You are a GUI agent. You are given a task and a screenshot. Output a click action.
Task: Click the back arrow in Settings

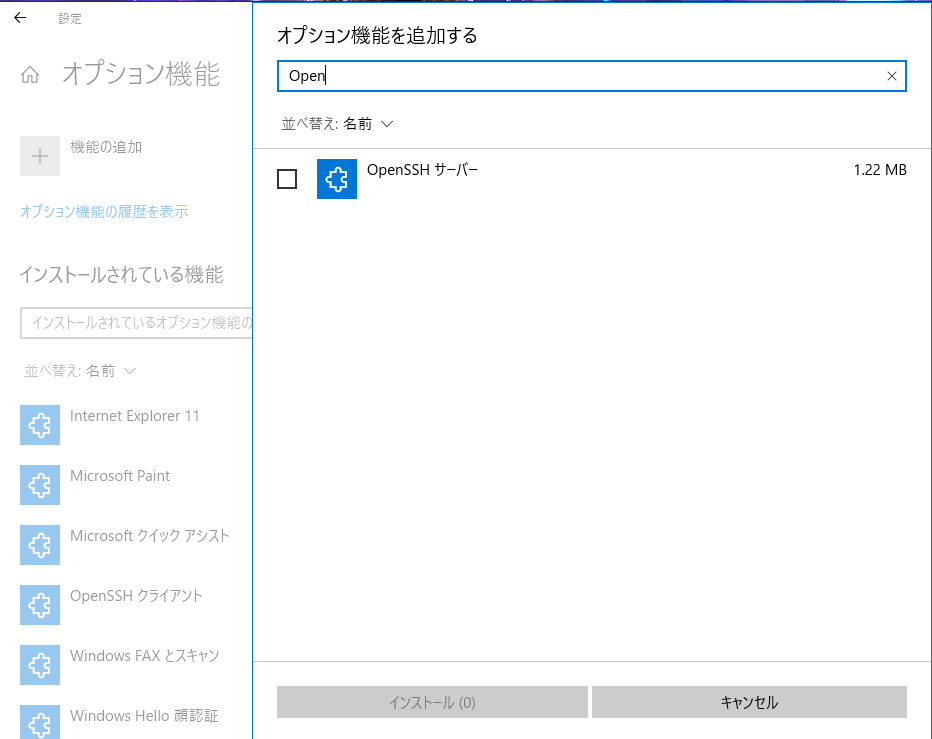pyautogui.click(x=20, y=18)
